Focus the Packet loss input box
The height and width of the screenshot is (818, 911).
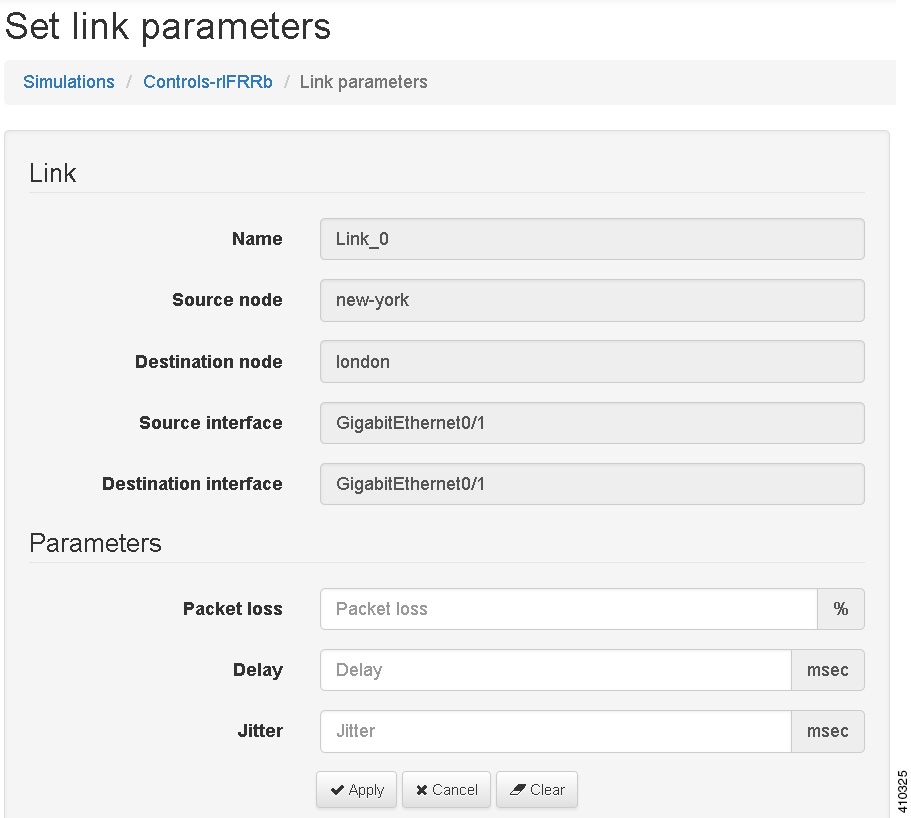568,609
